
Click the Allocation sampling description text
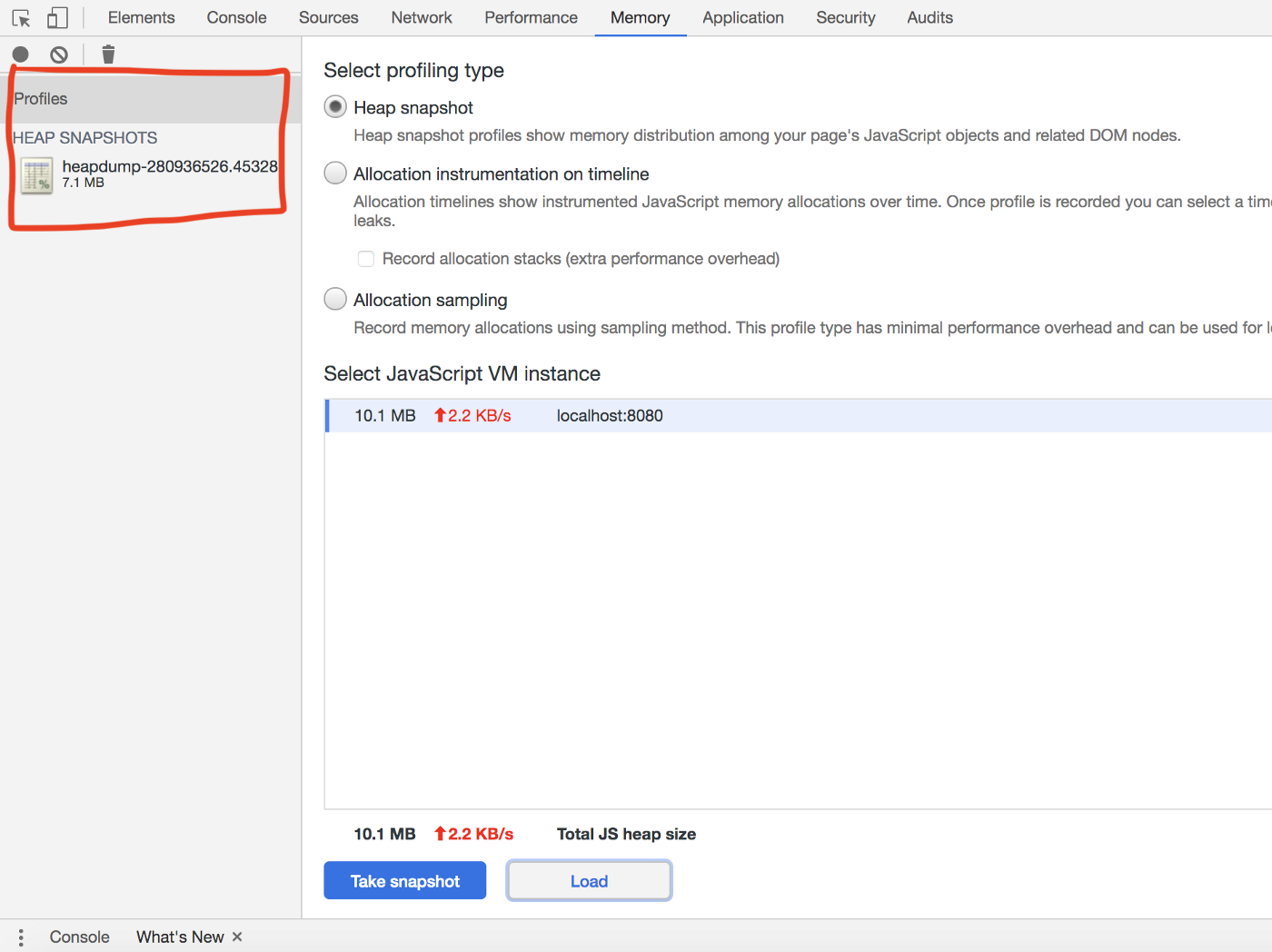(x=812, y=328)
